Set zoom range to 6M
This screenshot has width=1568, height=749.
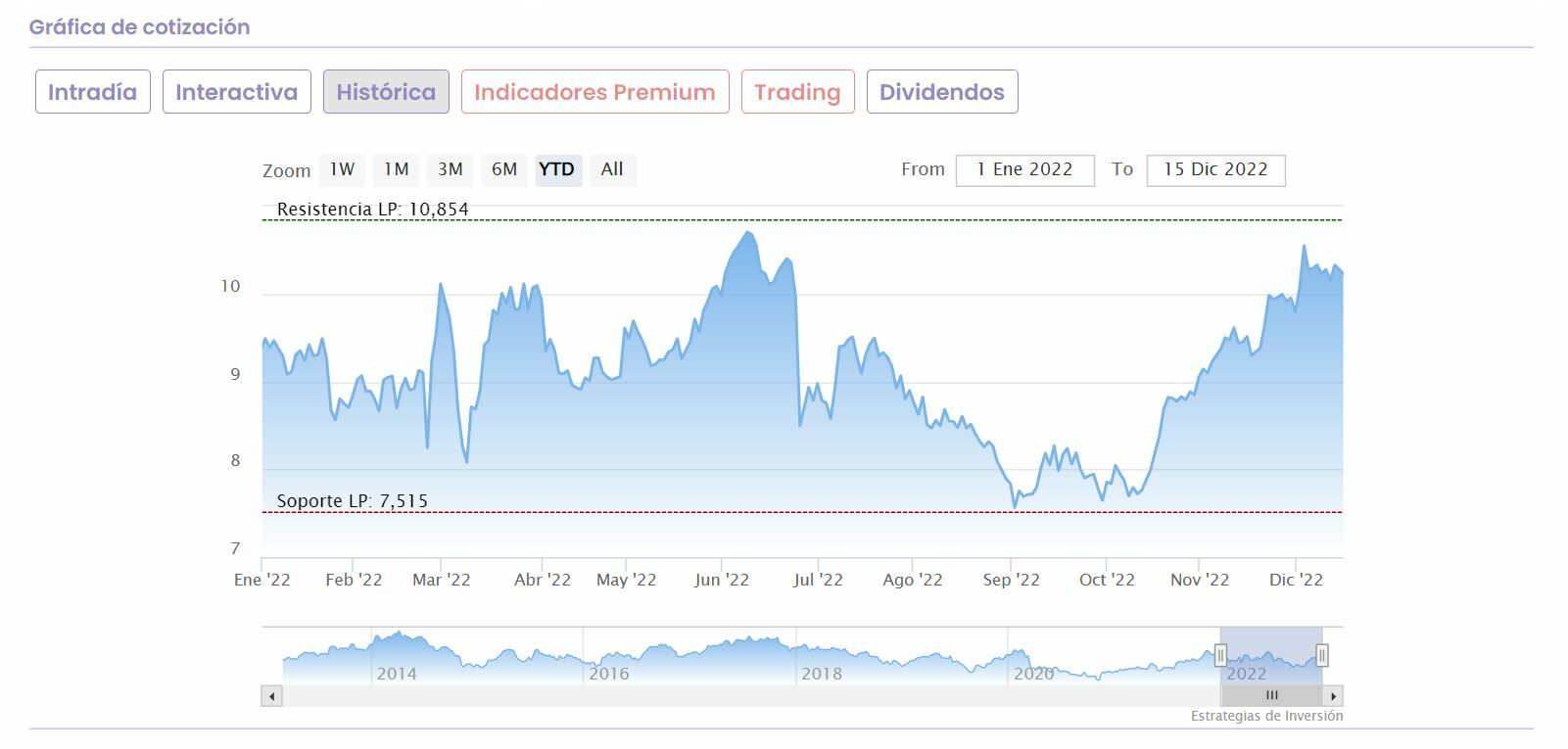click(504, 169)
